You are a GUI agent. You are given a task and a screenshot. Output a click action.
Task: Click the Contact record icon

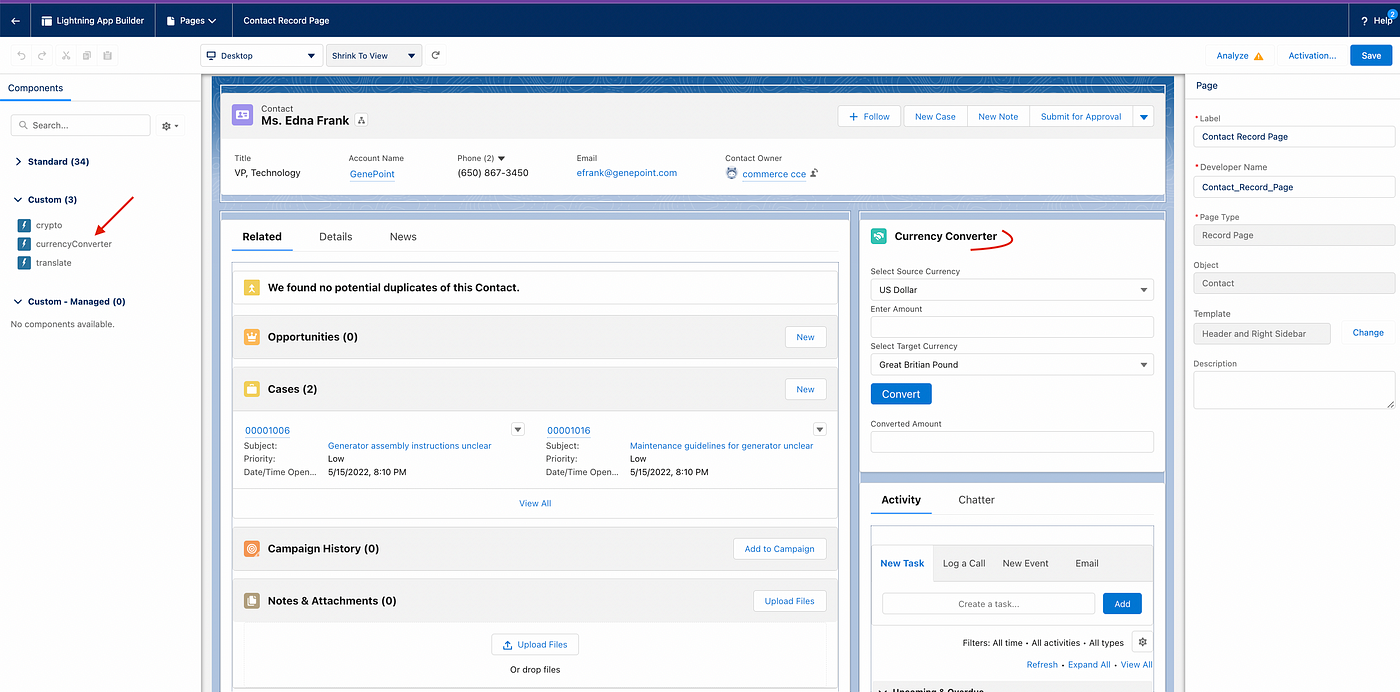[241, 115]
